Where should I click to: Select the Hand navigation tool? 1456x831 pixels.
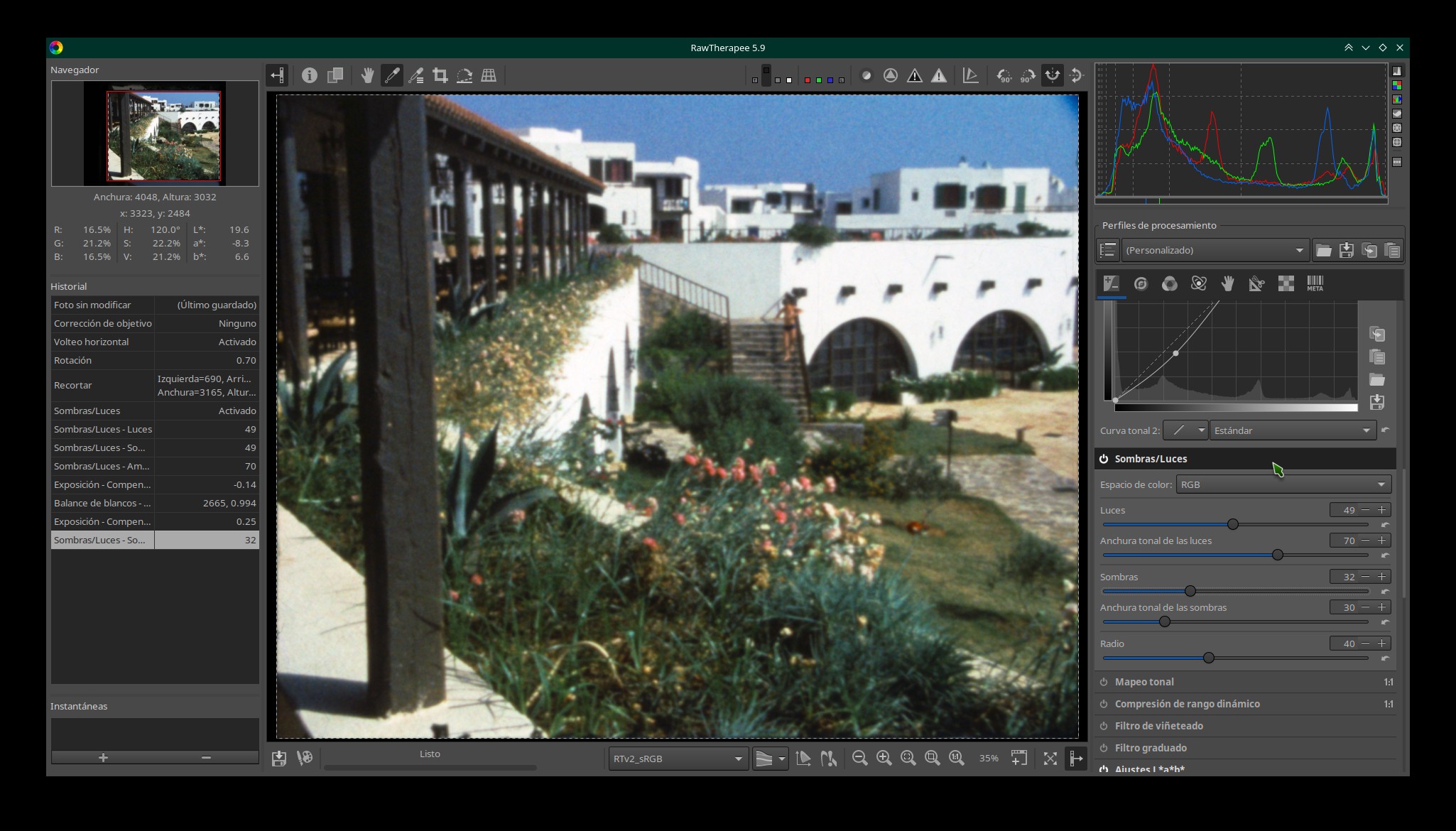[x=367, y=75]
